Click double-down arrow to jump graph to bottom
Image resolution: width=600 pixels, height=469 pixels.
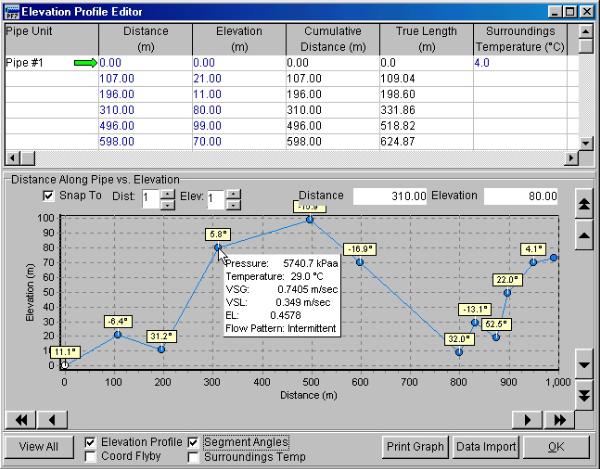click(583, 392)
